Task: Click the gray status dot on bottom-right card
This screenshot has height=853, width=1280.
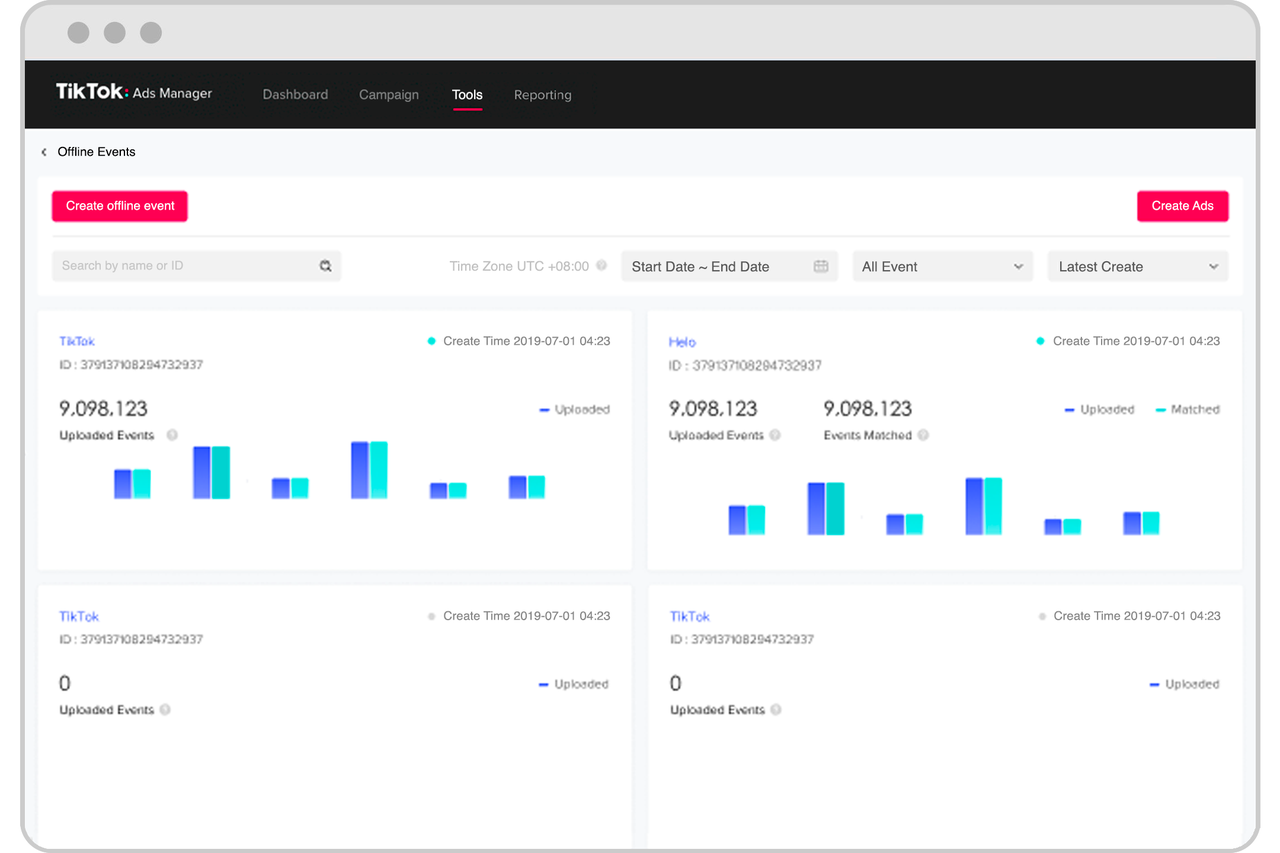Action: click(x=1042, y=616)
